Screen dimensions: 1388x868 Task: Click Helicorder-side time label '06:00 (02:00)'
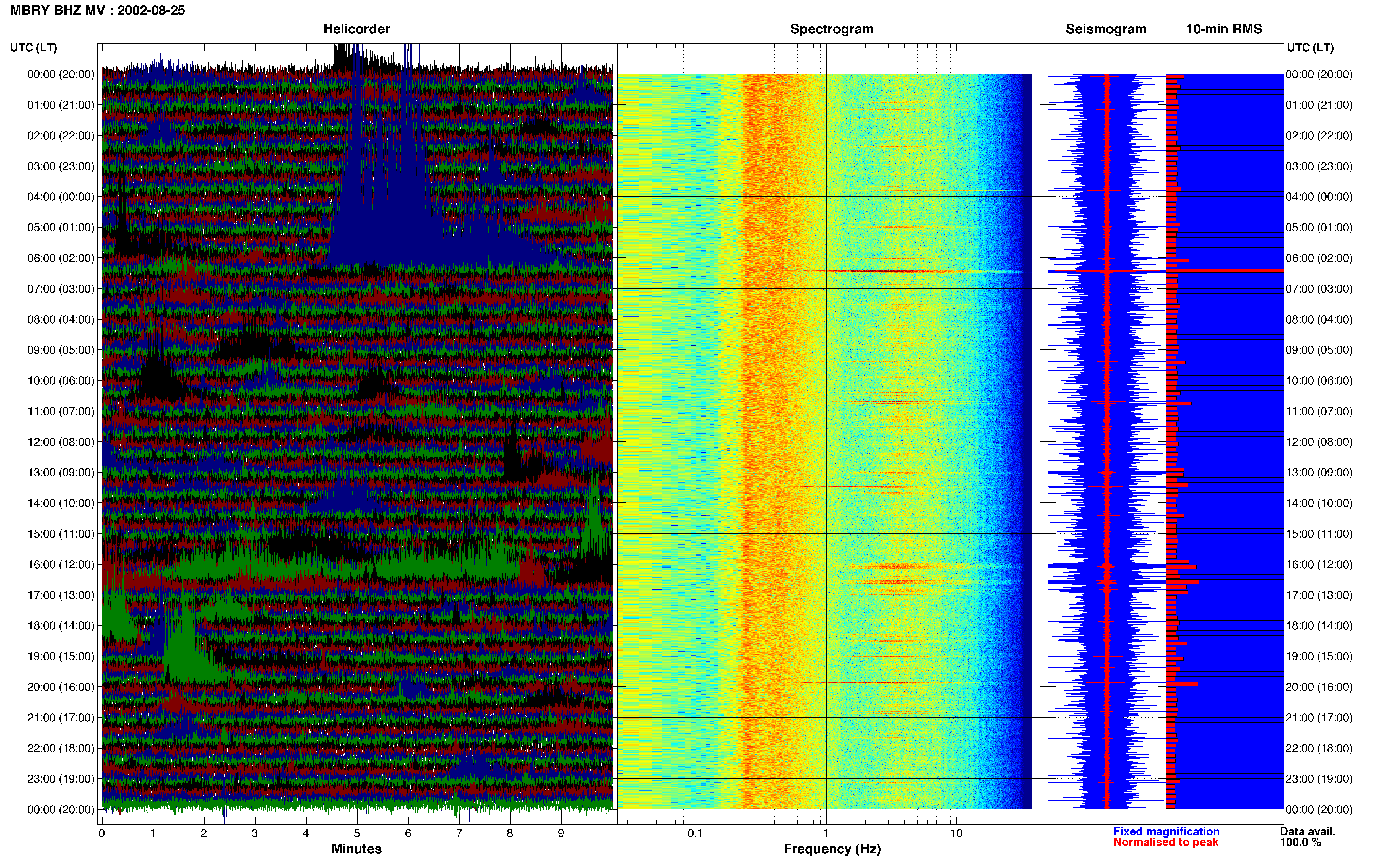click(x=61, y=258)
